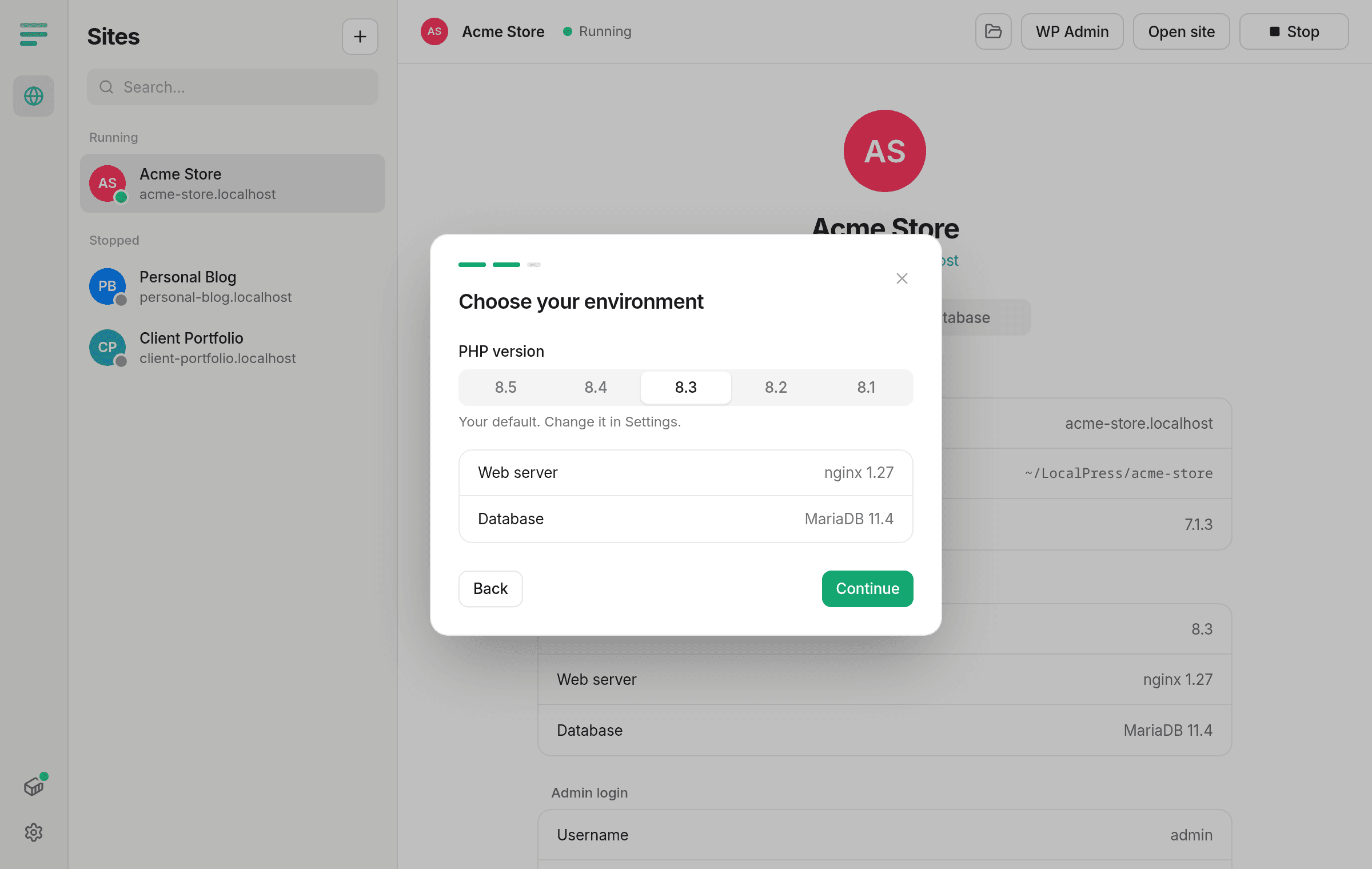
Task: Go Back in the wizard
Action: pos(490,589)
